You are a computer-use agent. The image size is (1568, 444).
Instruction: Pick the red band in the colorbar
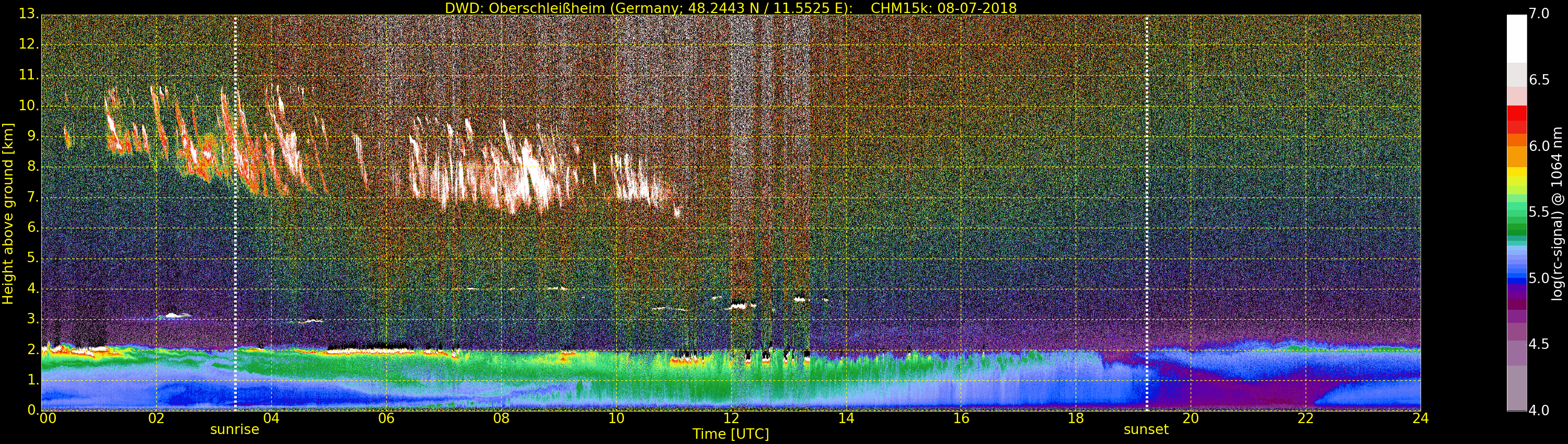[x=1516, y=113]
